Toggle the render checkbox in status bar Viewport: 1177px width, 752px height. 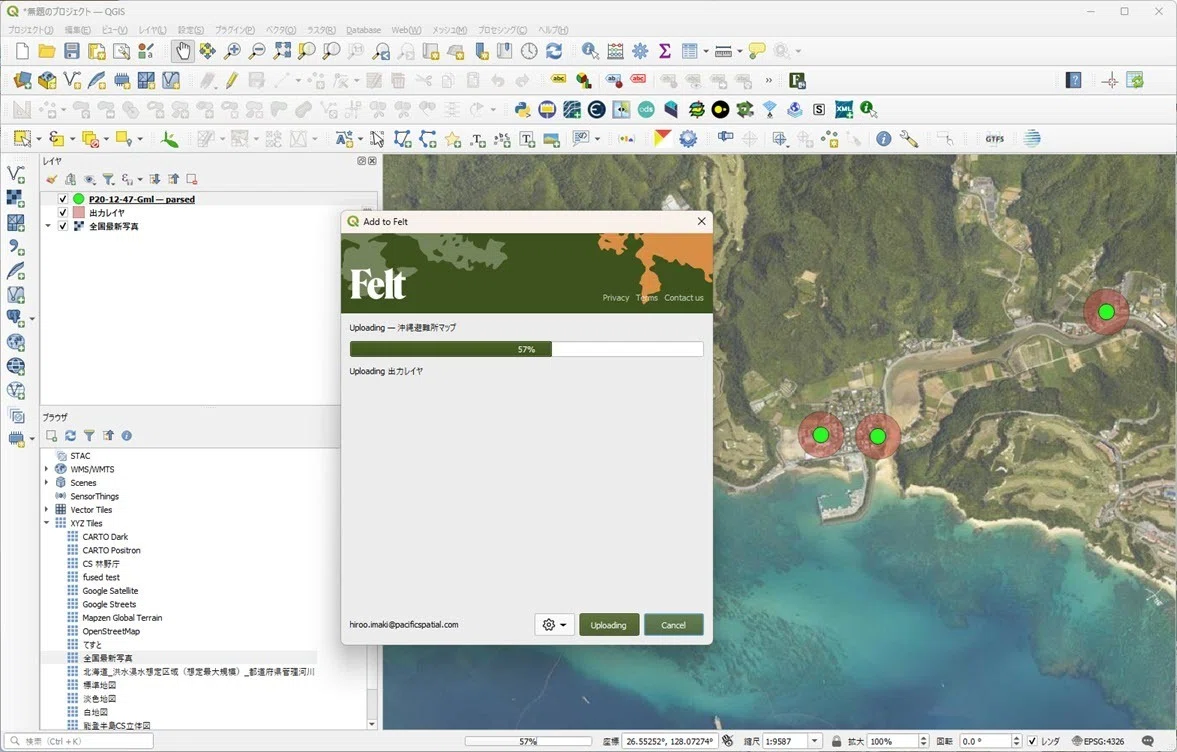[1032, 741]
